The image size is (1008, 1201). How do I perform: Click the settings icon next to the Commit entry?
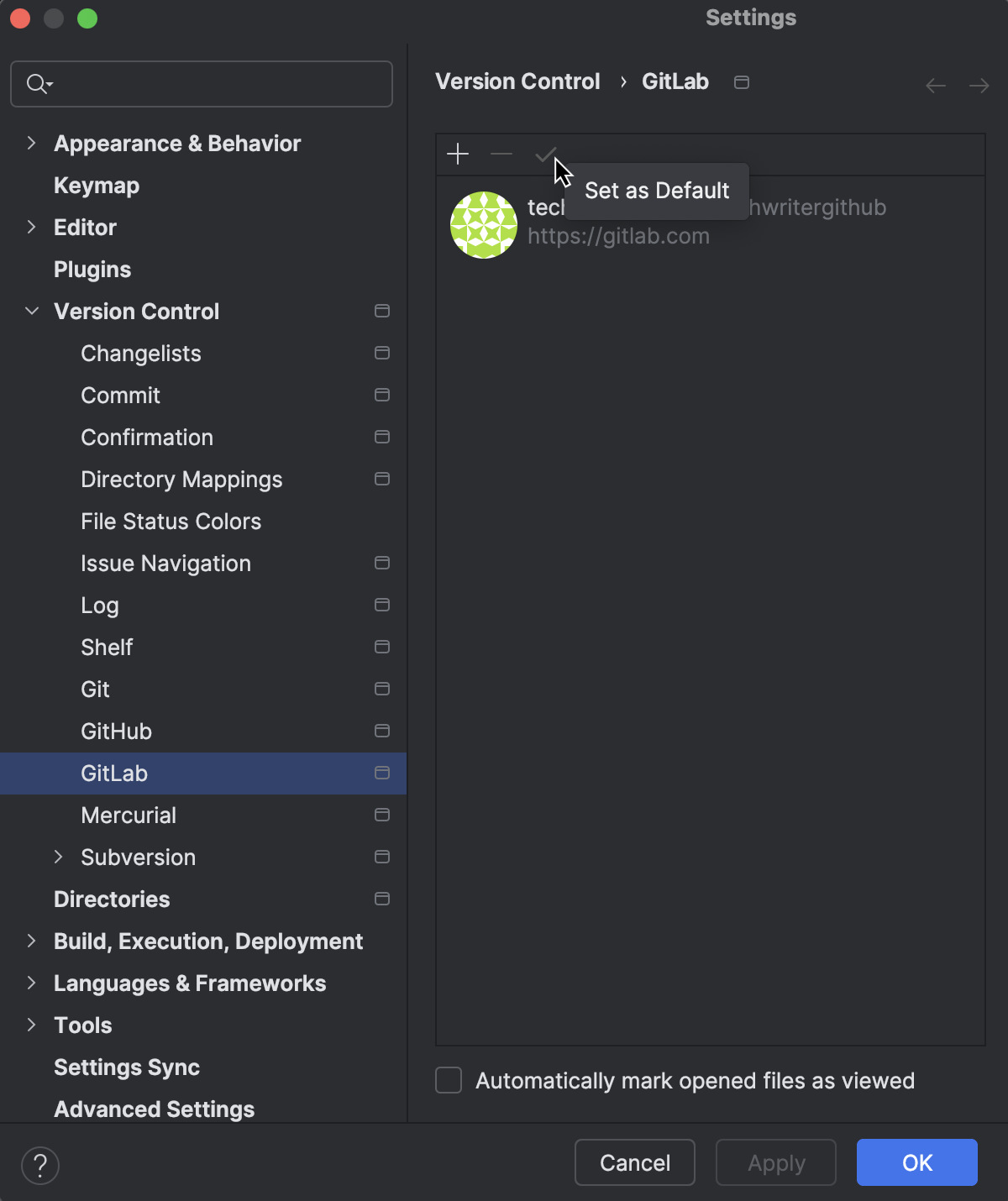point(382,395)
